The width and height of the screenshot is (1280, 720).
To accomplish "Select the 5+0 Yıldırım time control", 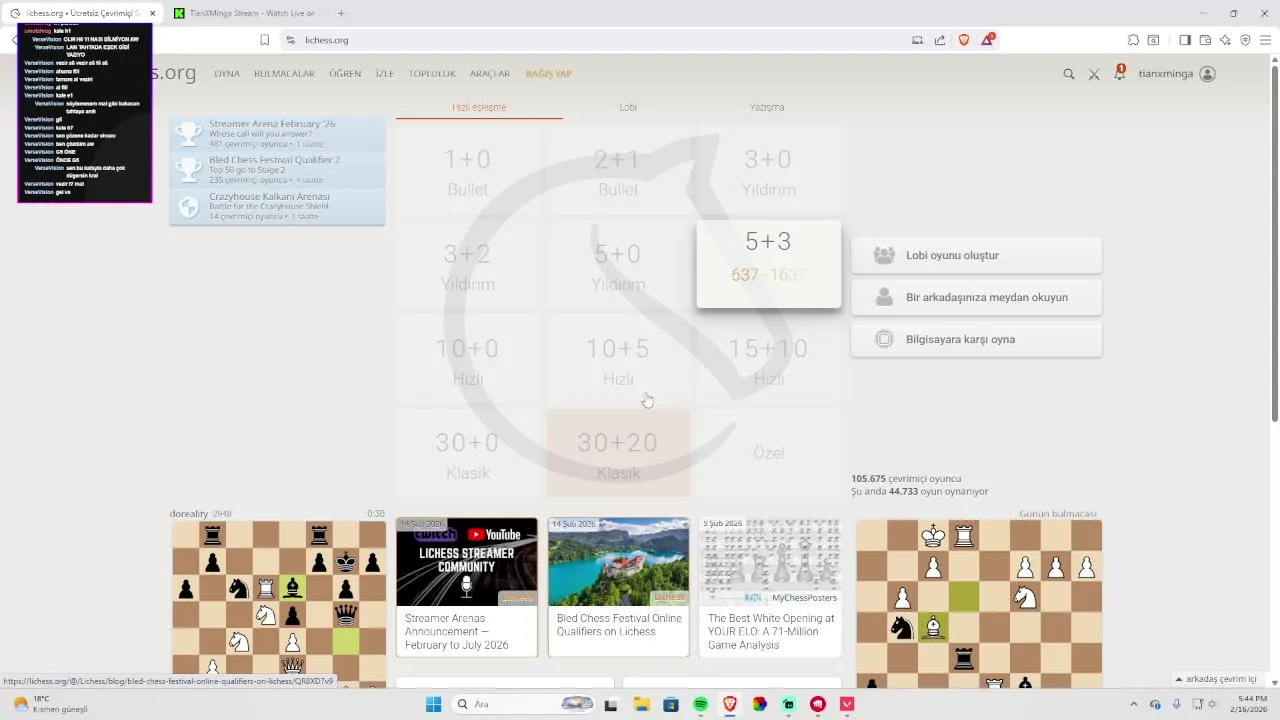I will (618, 267).
